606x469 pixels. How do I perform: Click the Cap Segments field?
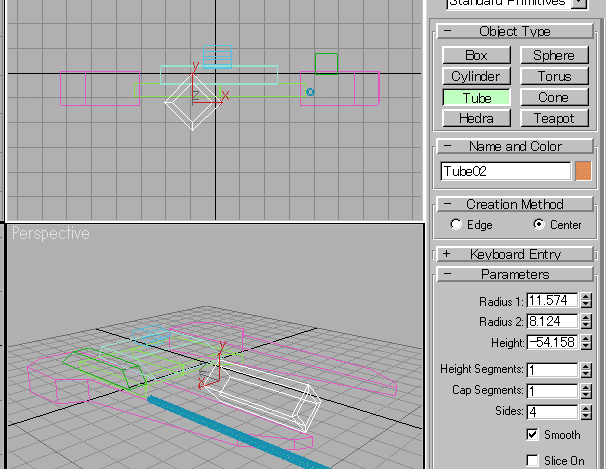tap(552, 391)
